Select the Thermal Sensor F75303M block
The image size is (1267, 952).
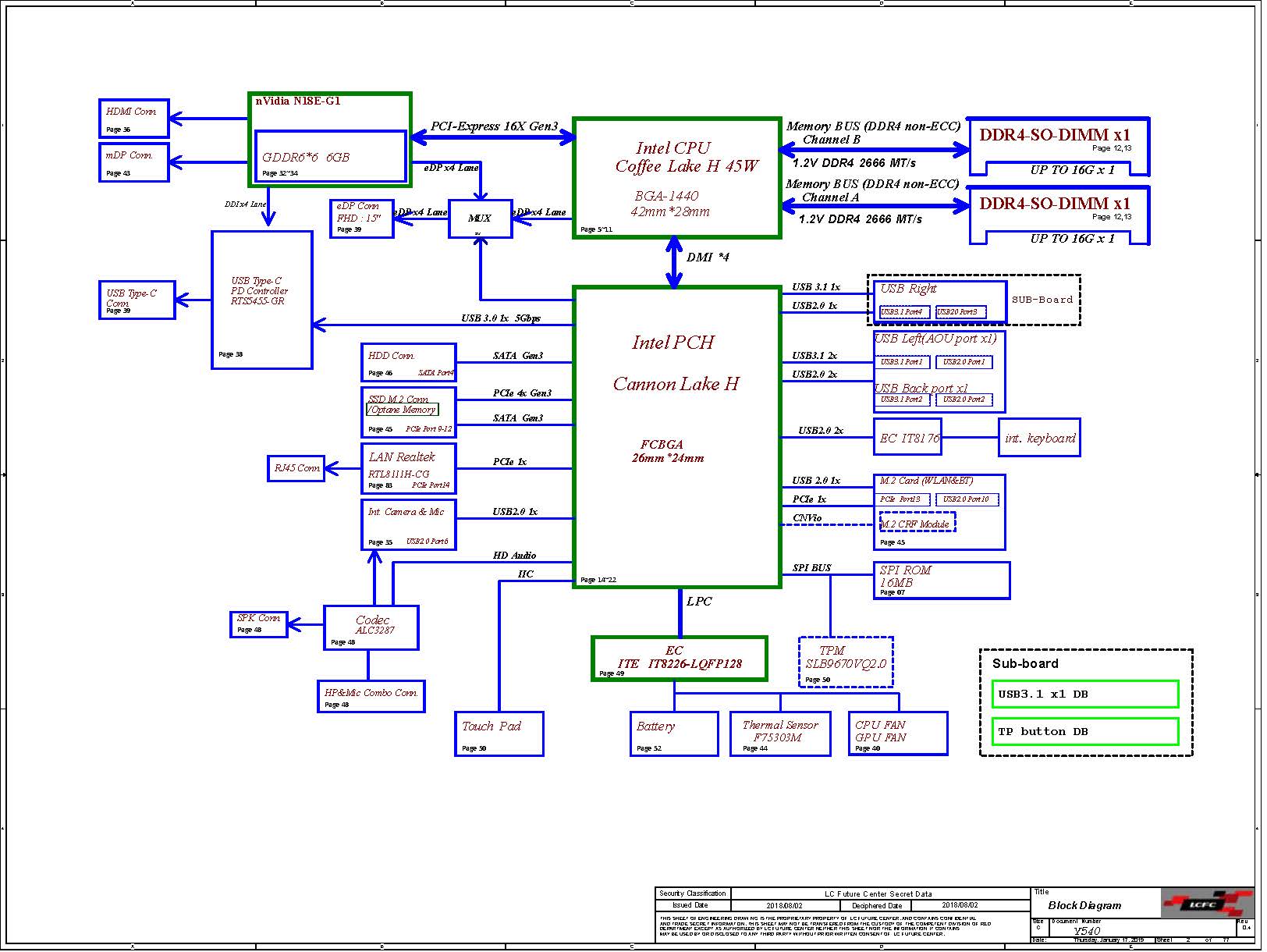pos(780,734)
